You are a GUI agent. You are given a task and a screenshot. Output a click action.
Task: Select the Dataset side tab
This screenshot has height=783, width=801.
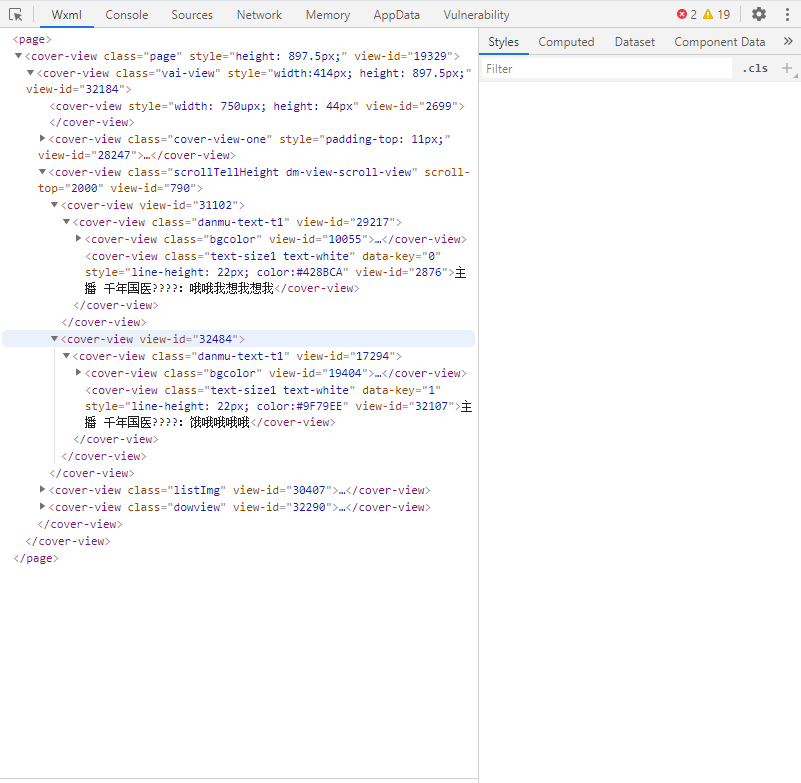(x=634, y=42)
